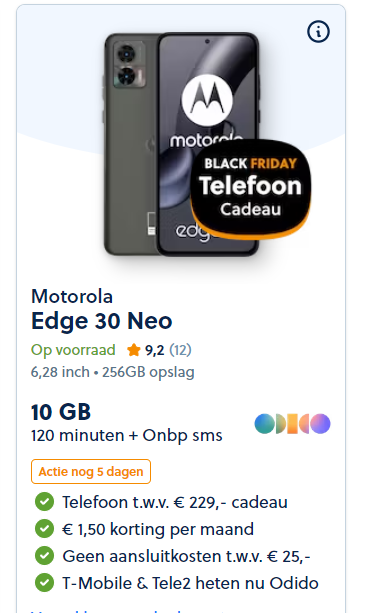Screen dimensions: 370x613
Task: Click checkmark beside T-Mobile & Tele2 line
Action: 45,583
